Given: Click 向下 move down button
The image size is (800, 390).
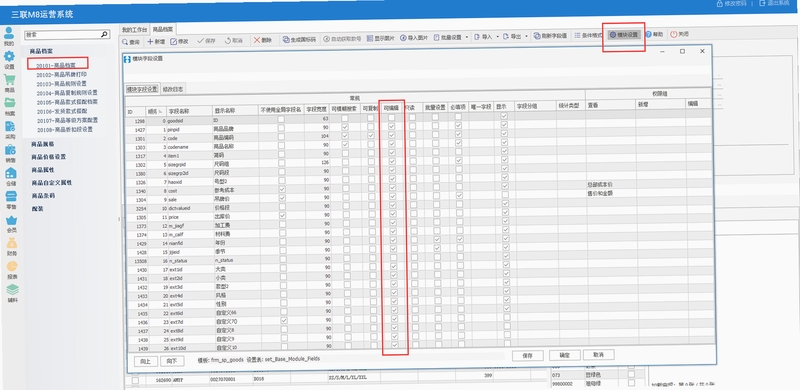Looking at the screenshot, I should coord(172,361).
